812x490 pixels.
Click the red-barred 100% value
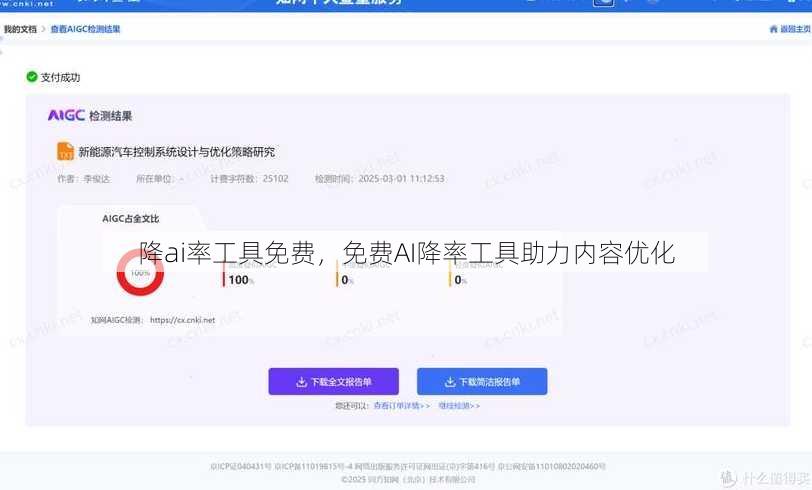coord(240,280)
